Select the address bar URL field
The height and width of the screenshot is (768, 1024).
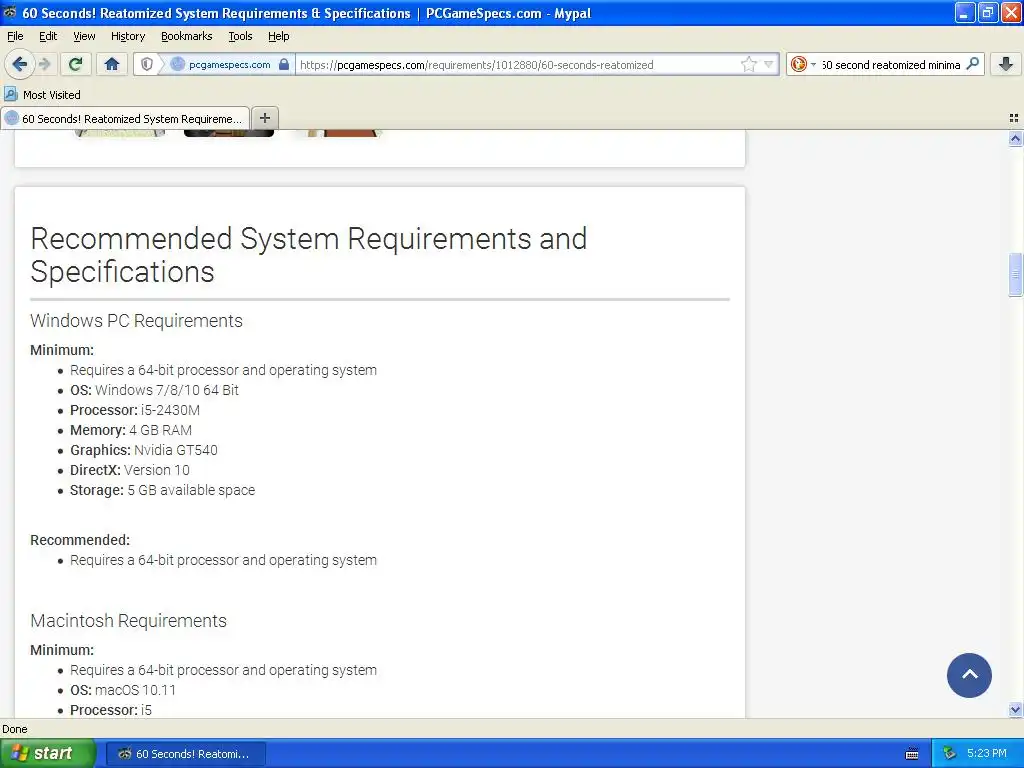516,64
